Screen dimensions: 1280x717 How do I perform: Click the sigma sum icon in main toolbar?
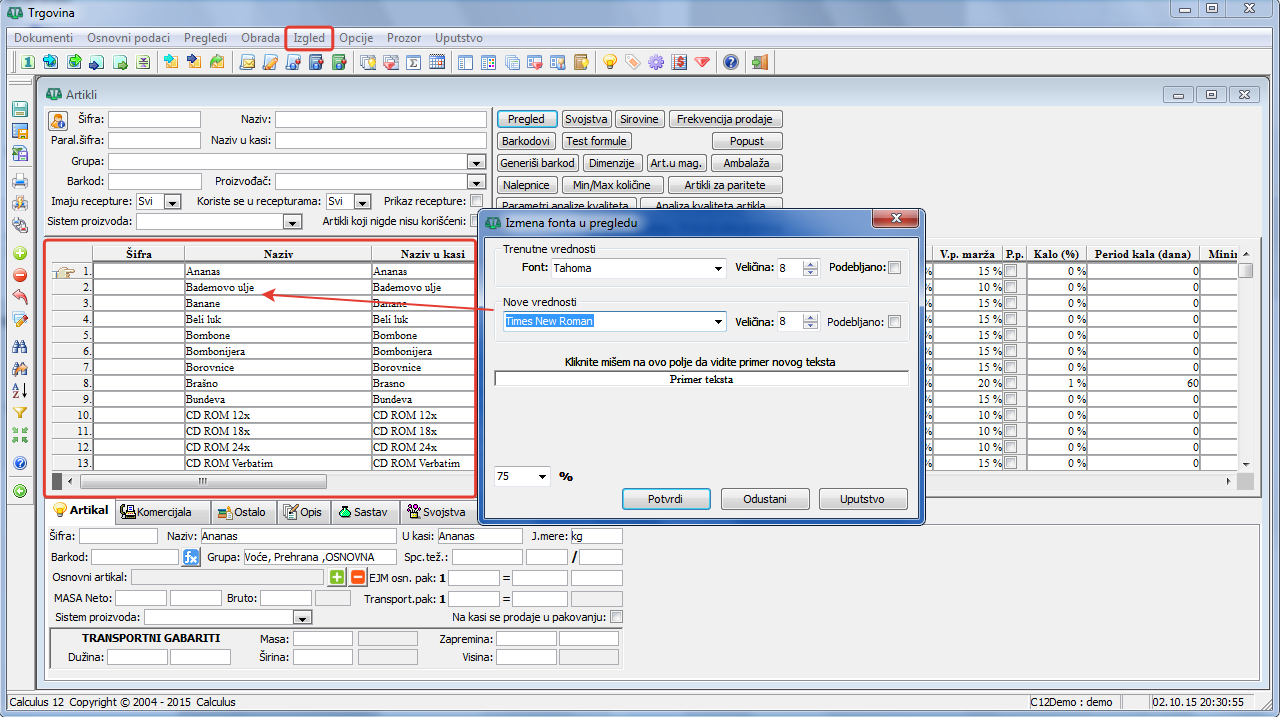coord(414,62)
